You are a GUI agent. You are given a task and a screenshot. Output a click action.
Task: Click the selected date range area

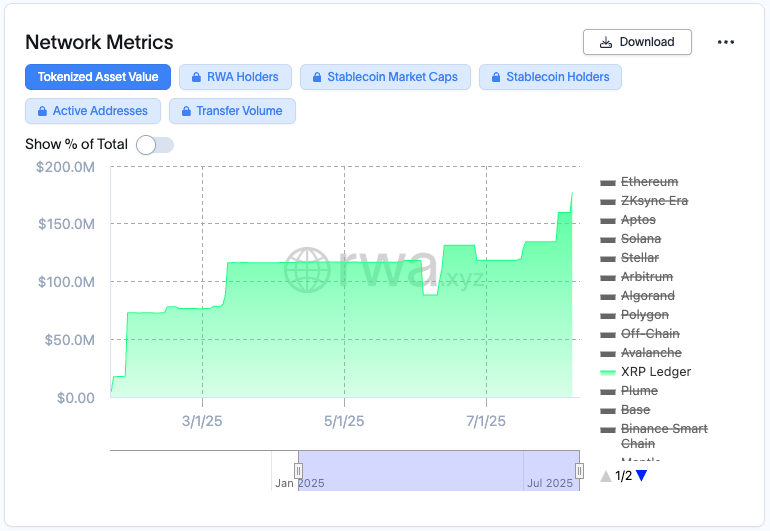tap(439, 471)
